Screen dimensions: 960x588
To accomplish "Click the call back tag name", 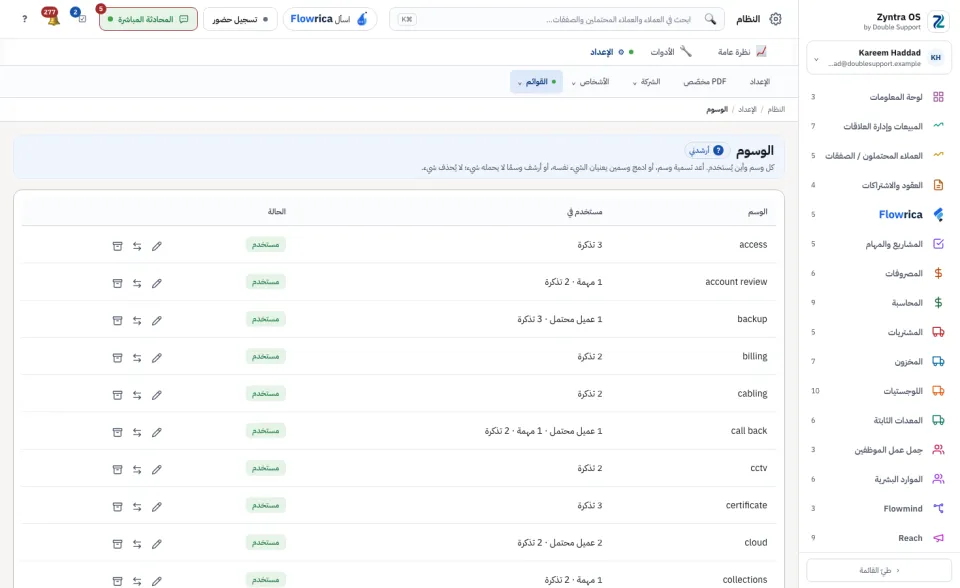I will click(749, 431).
